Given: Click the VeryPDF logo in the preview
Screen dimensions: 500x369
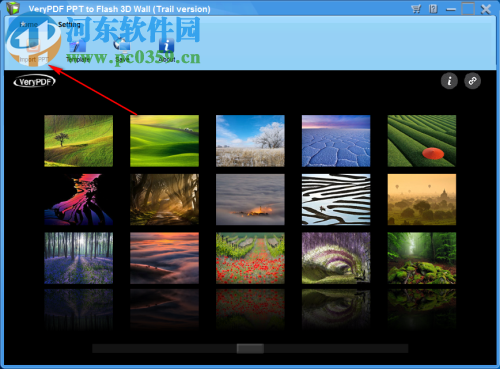Looking at the screenshot, I should pyautogui.click(x=34, y=81).
